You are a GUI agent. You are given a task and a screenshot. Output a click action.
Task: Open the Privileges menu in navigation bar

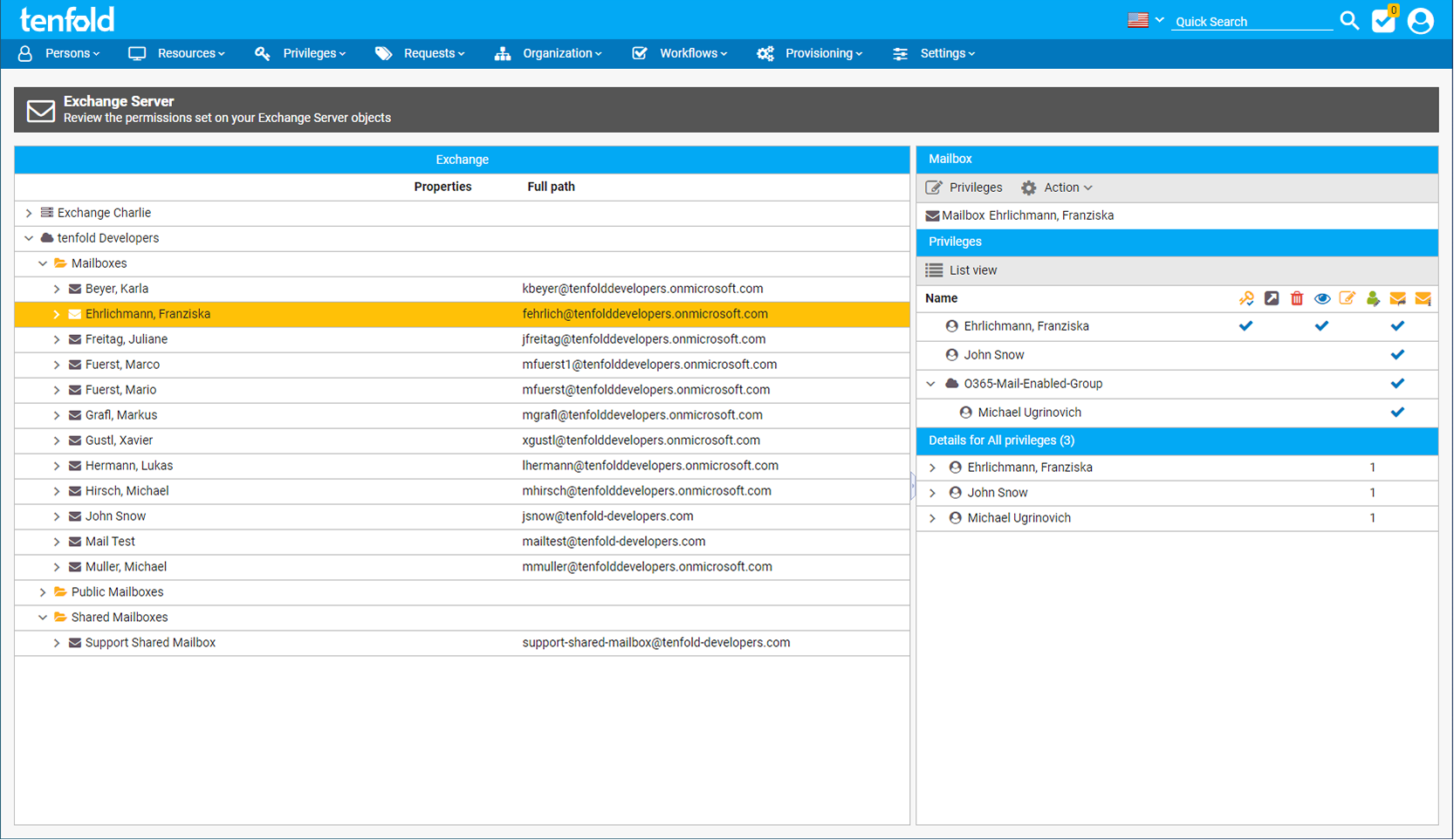point(300,53)
